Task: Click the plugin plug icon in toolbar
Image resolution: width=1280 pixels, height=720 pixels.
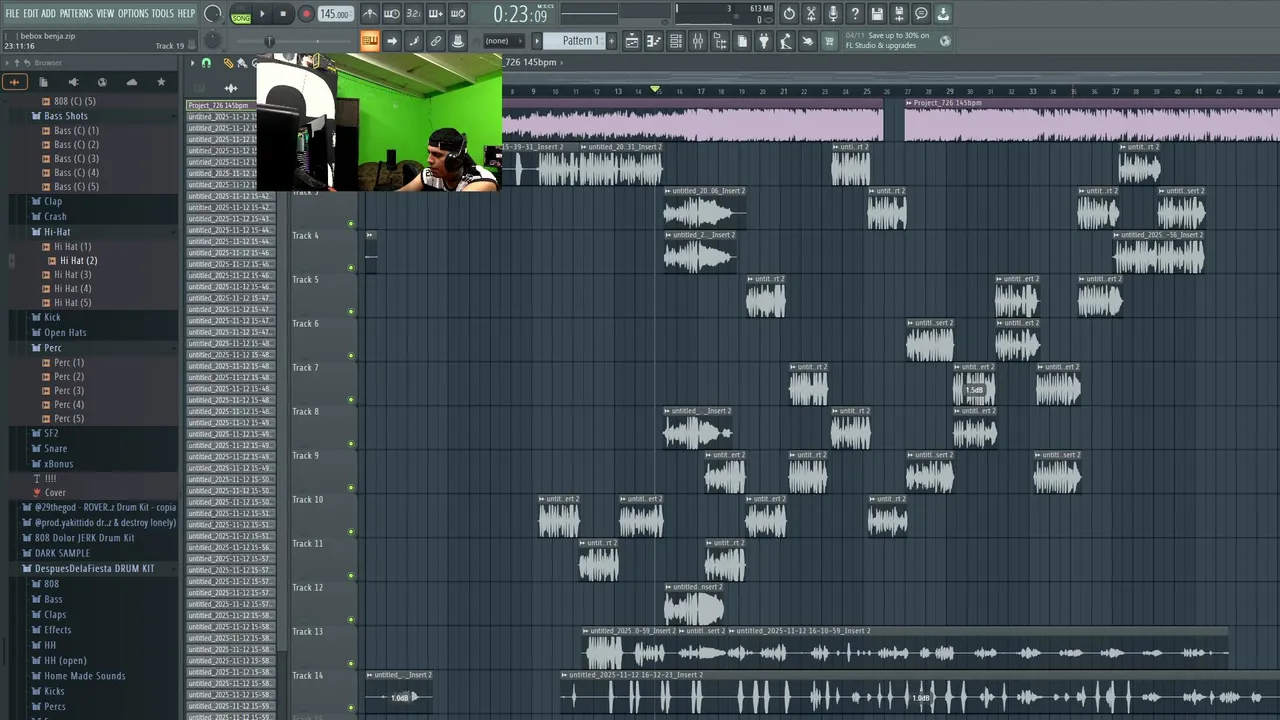Action: (x=764, y=41)
